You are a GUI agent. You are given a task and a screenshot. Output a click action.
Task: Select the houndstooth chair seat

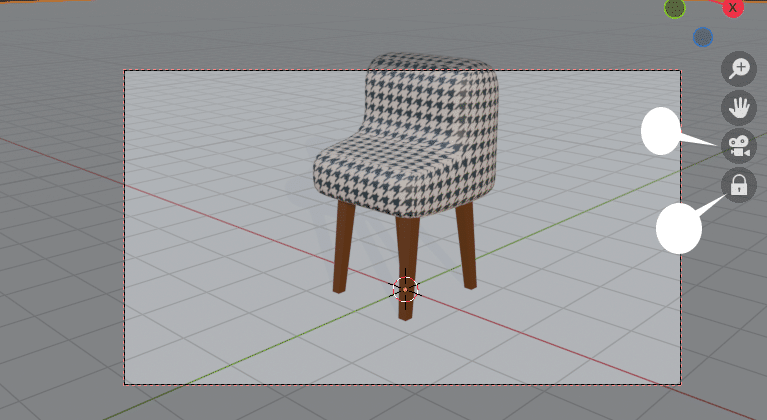406,134
